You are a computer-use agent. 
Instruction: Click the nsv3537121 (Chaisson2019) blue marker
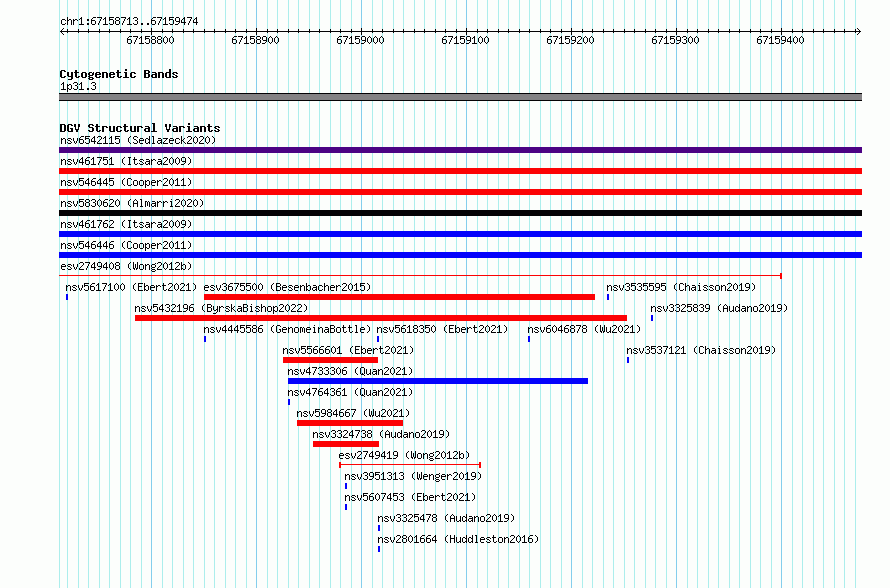[628, 360]
